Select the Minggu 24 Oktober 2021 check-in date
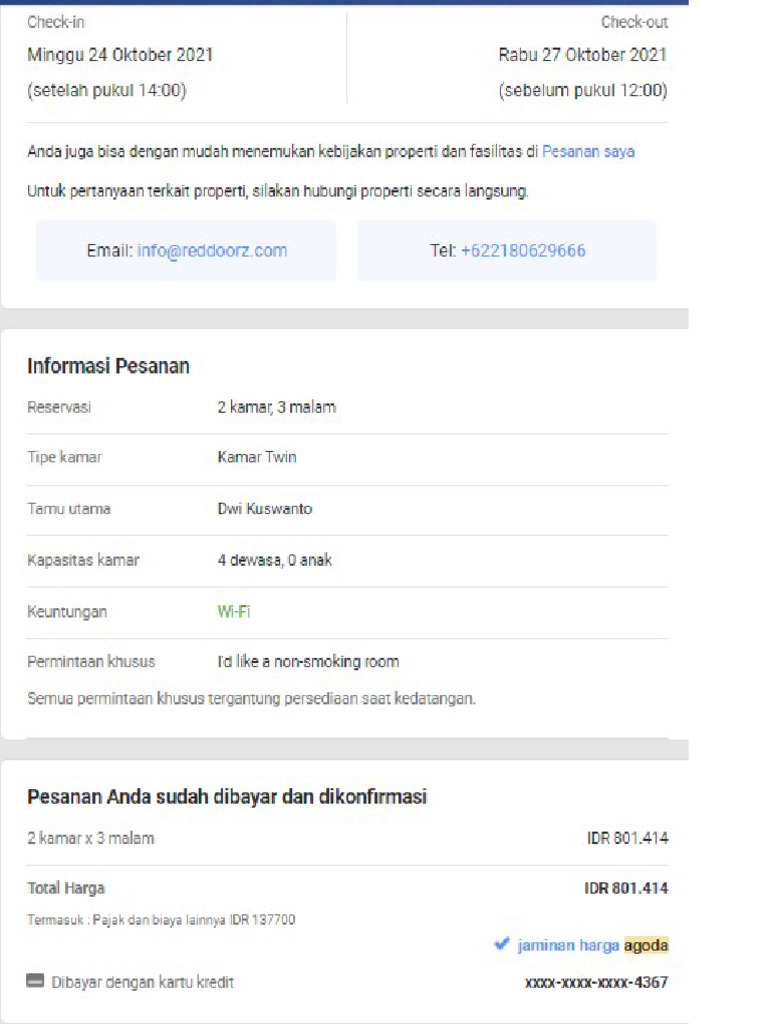Viewport: 768px width, 1024px height. tap(120, 55)
